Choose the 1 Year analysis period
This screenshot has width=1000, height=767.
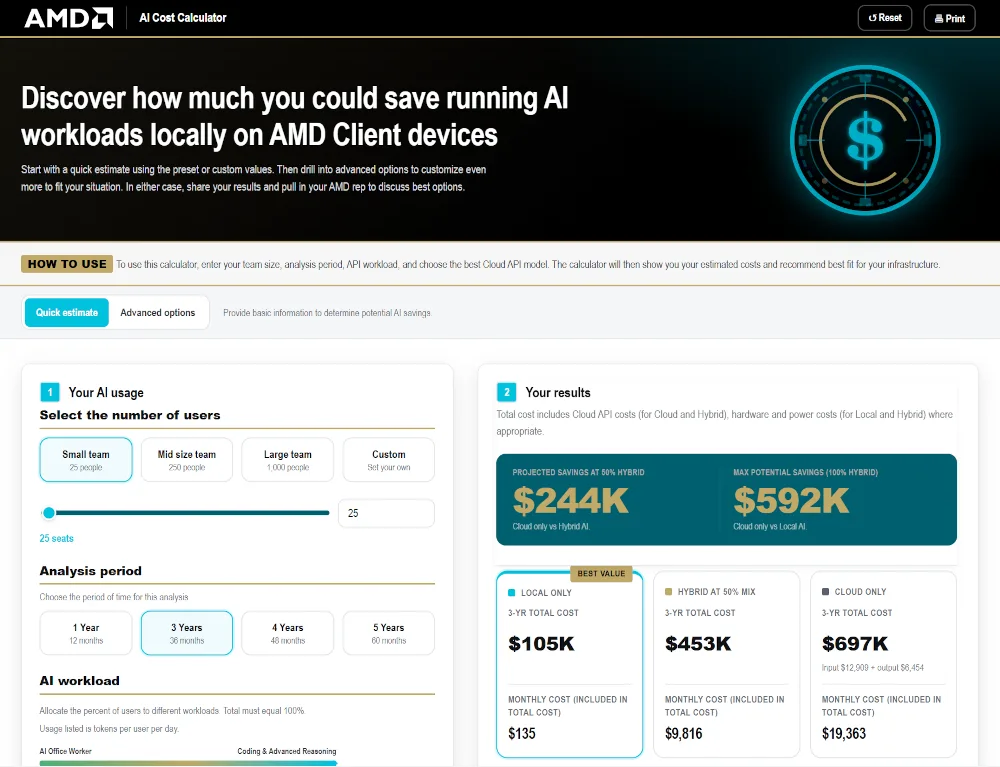click(86, 633)
